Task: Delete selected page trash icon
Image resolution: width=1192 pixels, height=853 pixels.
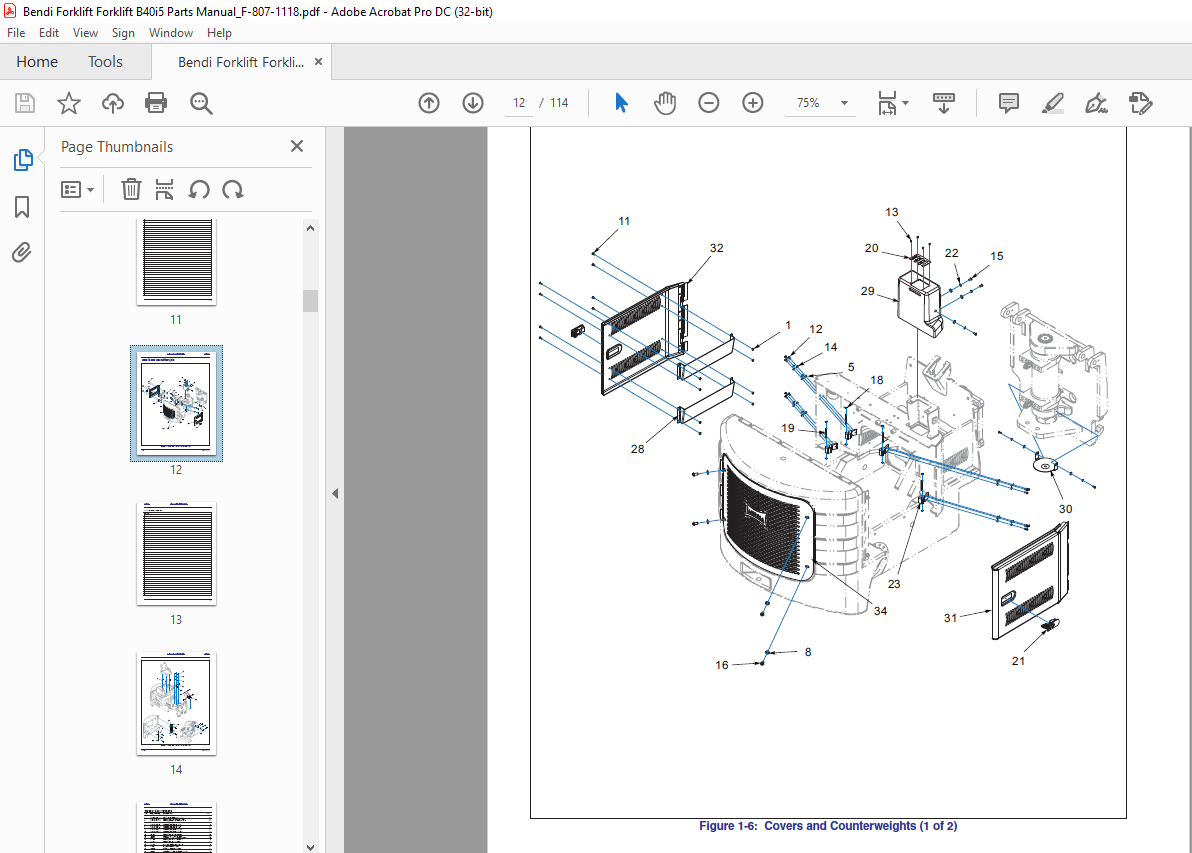Action: pyautogui.click(x=132, y=189)
